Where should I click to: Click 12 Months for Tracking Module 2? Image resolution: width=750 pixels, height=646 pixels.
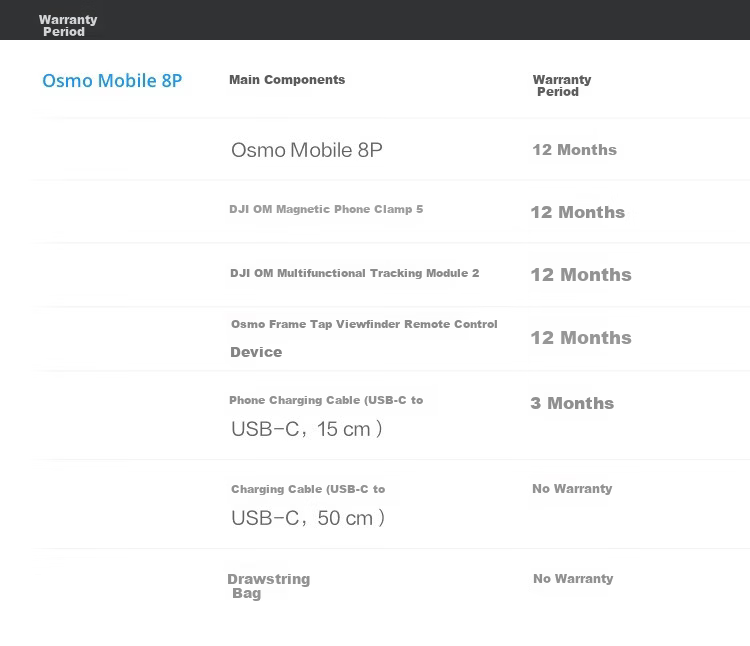(581, 274)
